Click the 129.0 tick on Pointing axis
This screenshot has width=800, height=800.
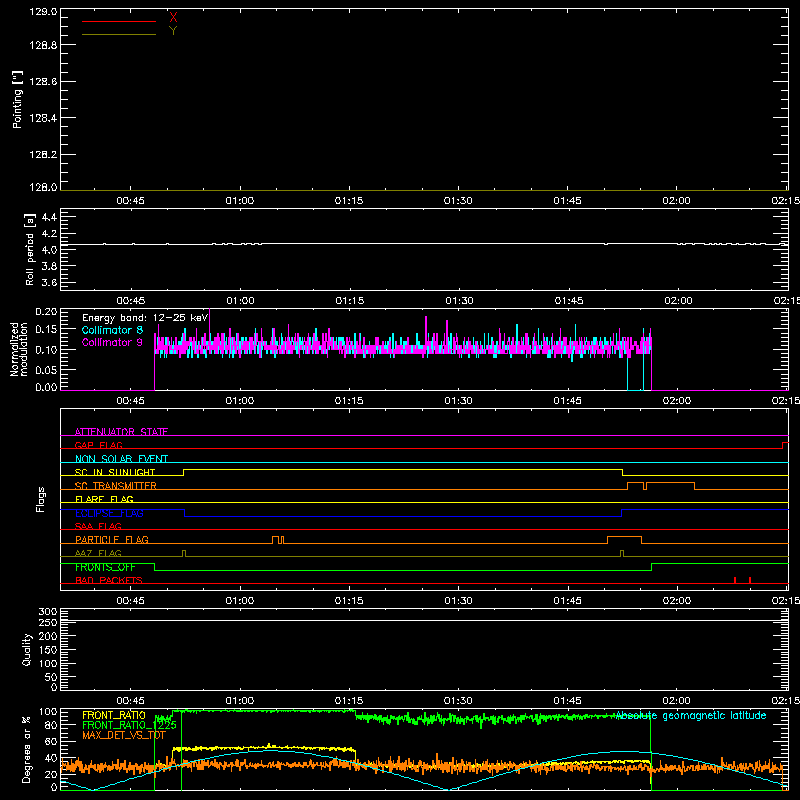point(43,11)
